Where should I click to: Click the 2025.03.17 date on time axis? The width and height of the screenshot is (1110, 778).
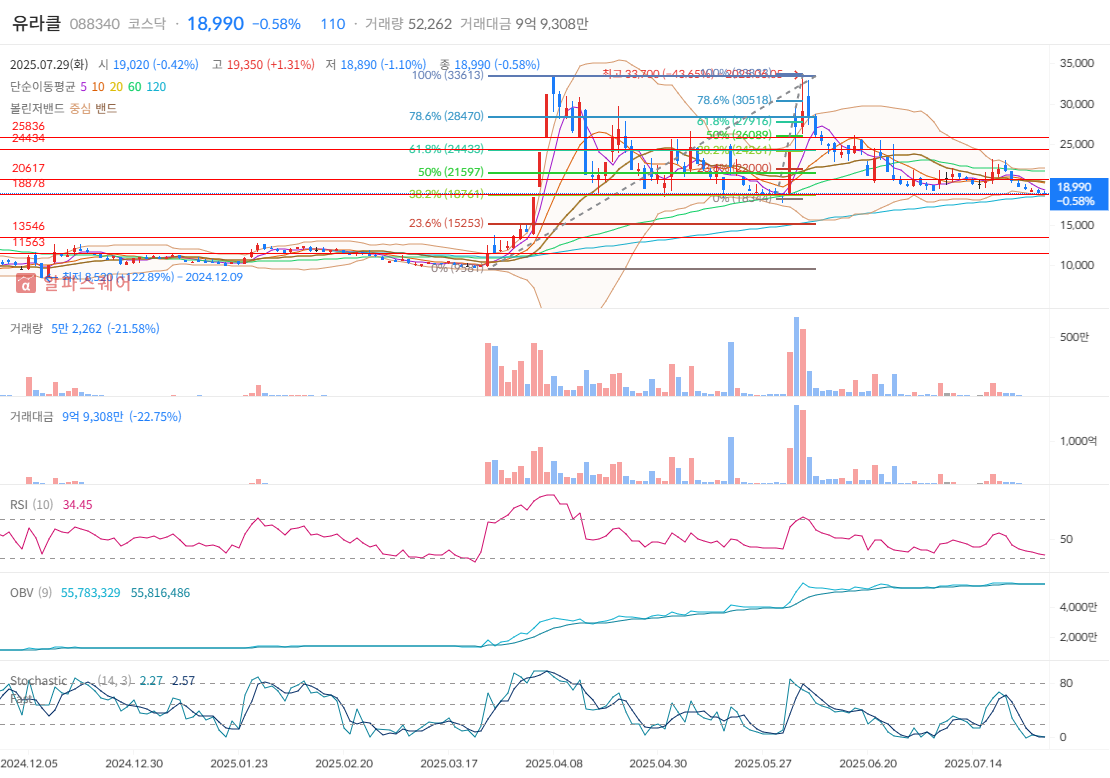coord(449,763)
